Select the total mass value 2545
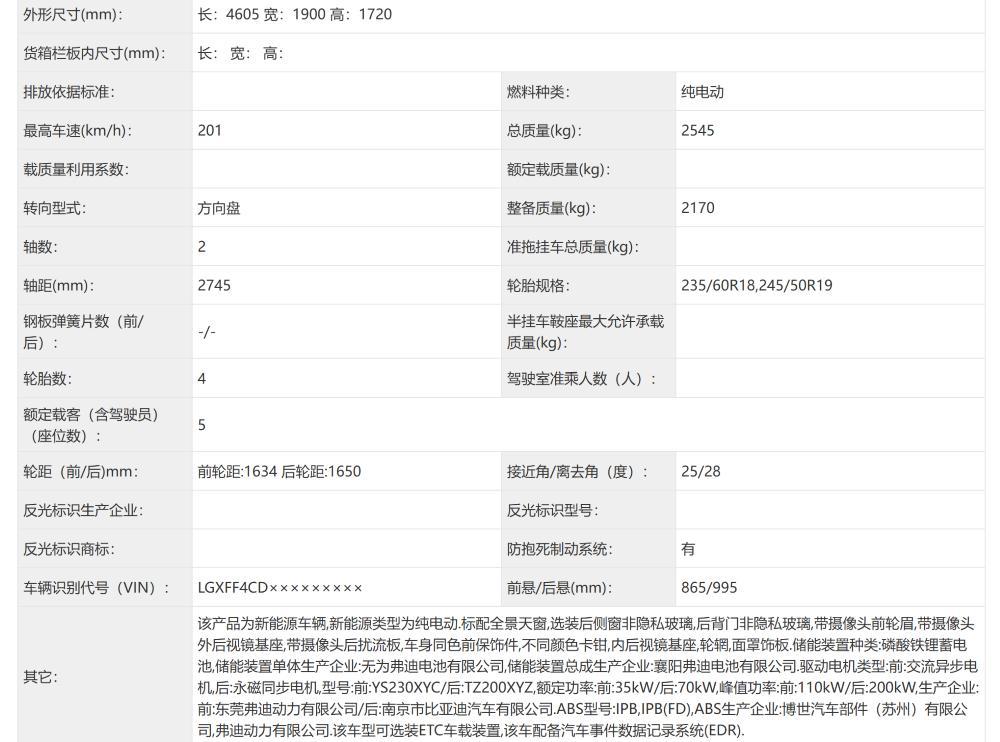The image size is (1000, 742). tap(698, 131)
